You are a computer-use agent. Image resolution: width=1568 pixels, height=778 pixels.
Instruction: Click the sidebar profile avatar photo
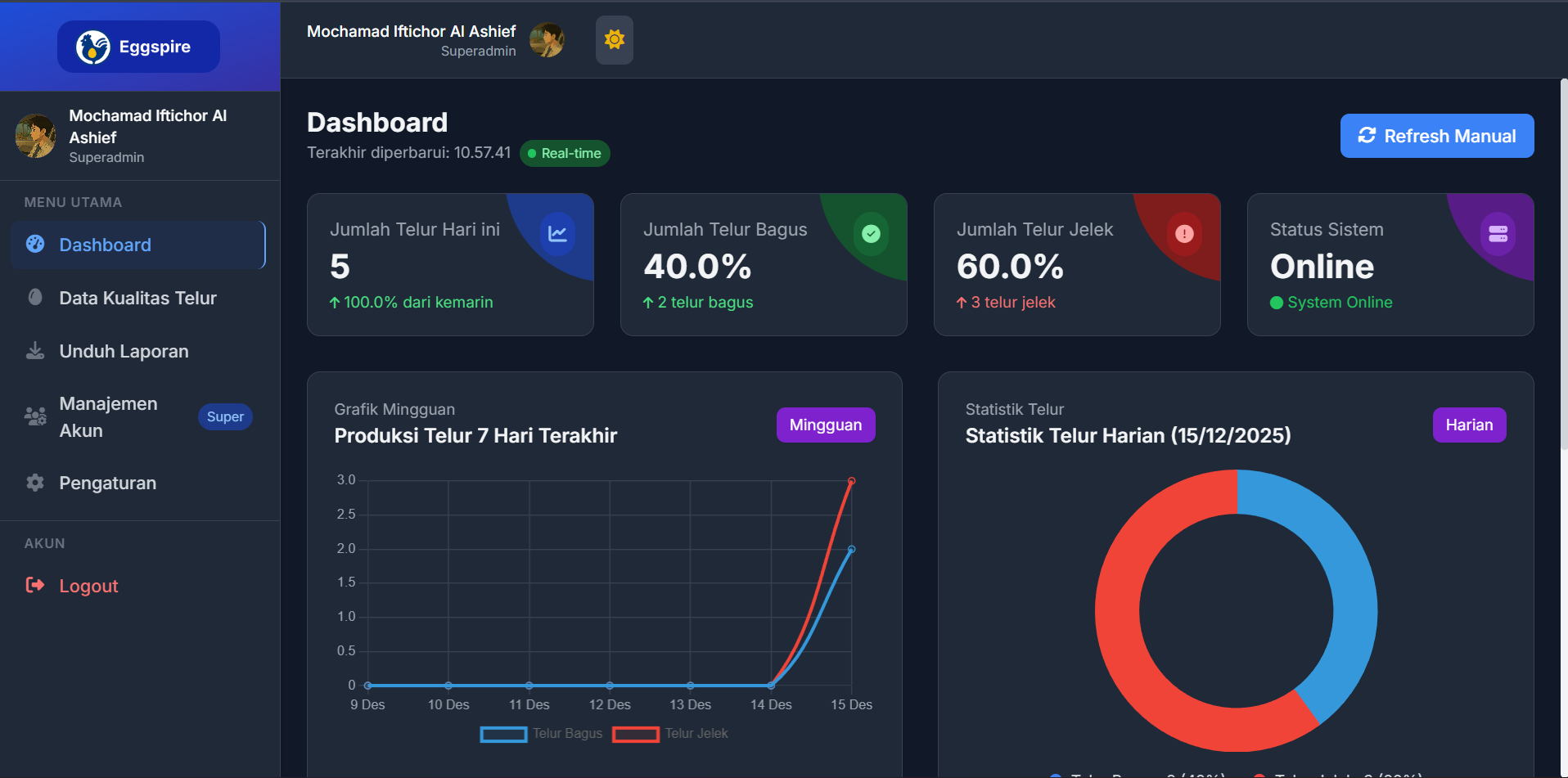(36, 136)
